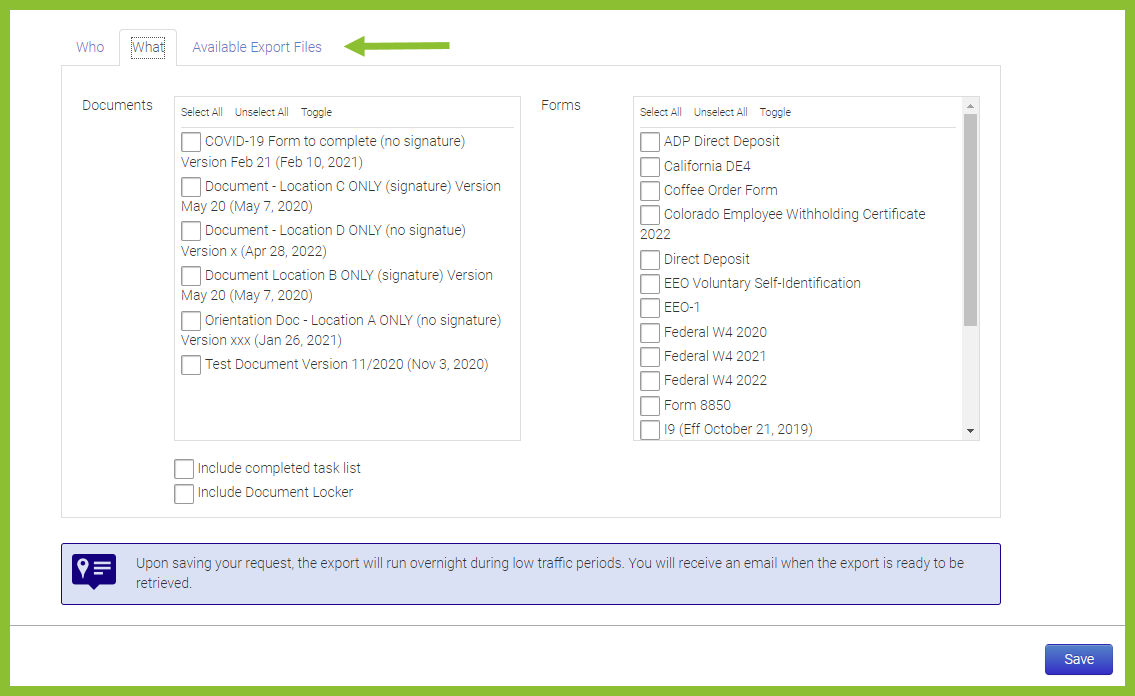The image size is (1135, 696).
Task: Click the Documents label
Action: (117, 105)
